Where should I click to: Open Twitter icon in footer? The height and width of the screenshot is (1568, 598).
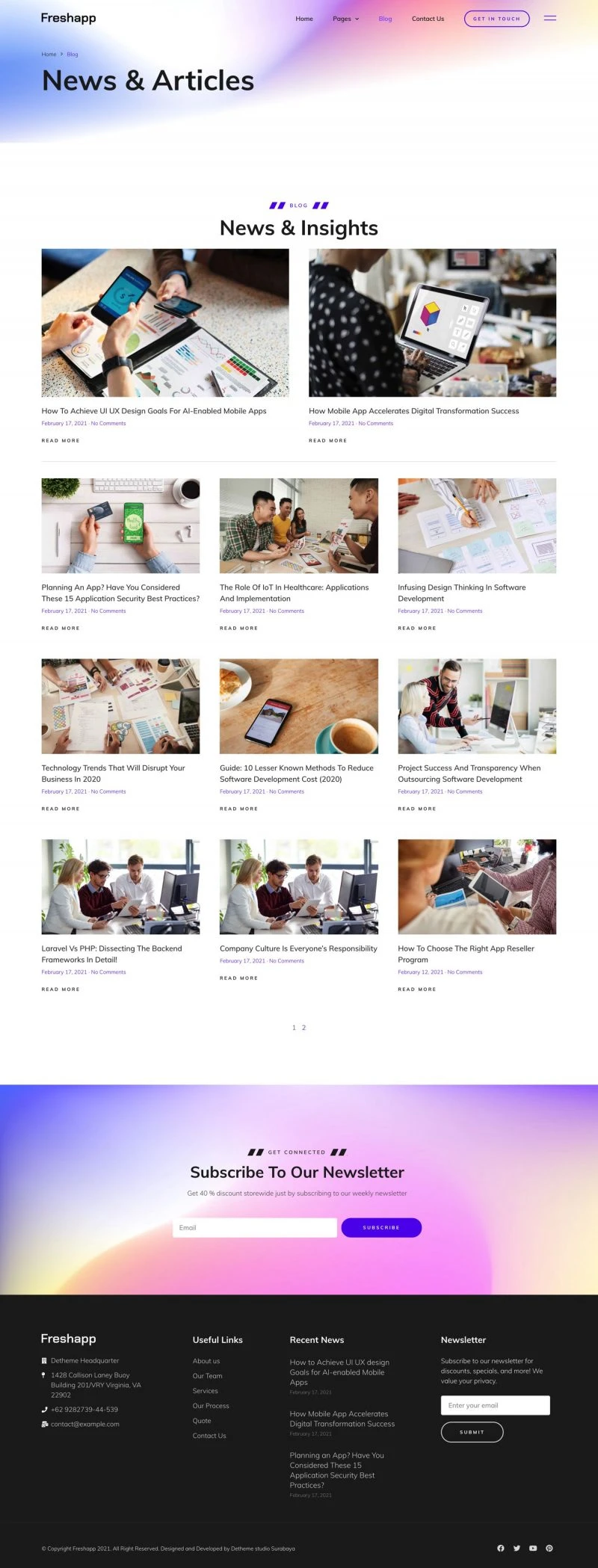tap(517, 1548)
